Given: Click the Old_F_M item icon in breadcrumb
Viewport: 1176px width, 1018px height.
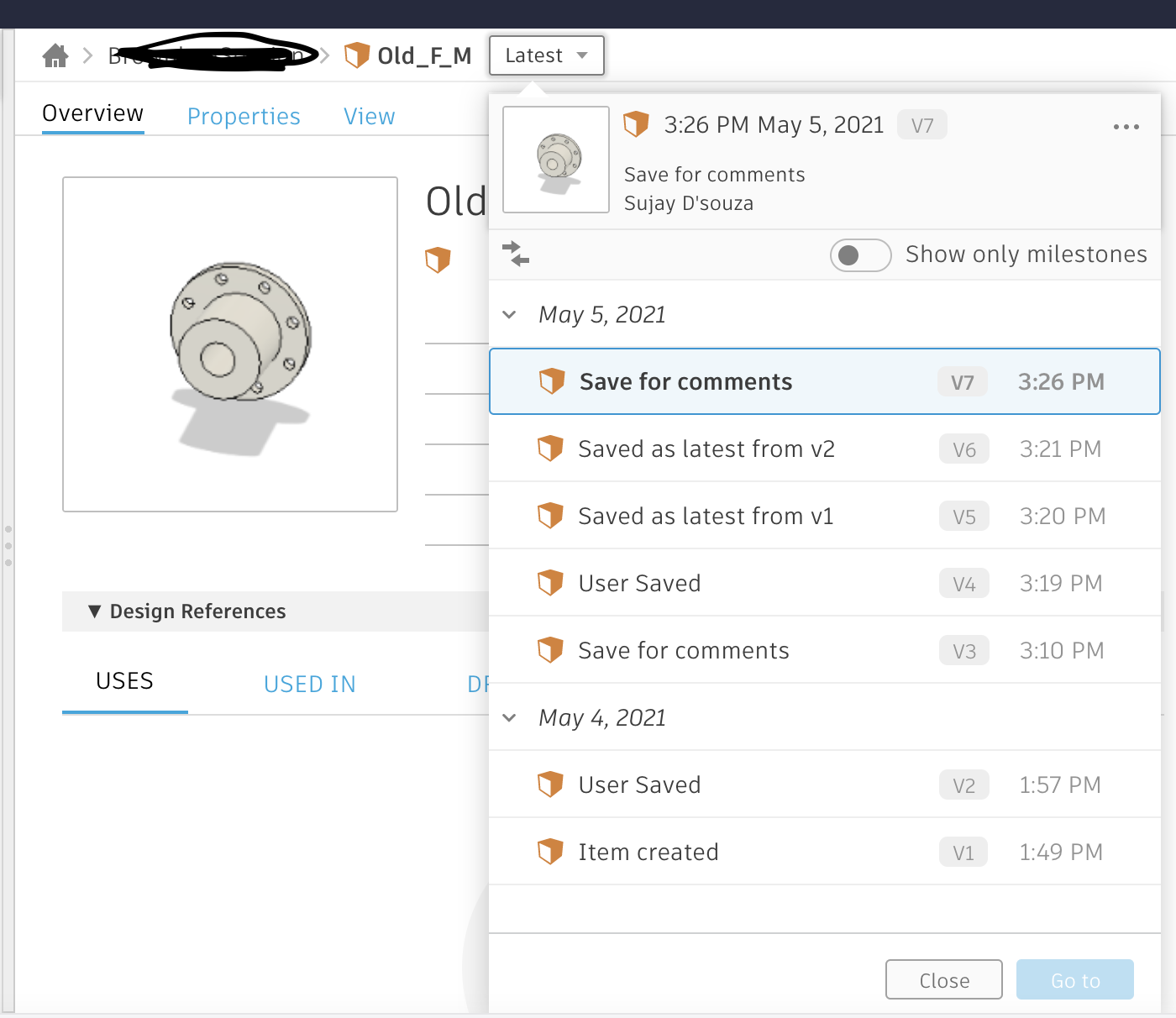Looking at the screenshot, I should (x=356, y=55).
